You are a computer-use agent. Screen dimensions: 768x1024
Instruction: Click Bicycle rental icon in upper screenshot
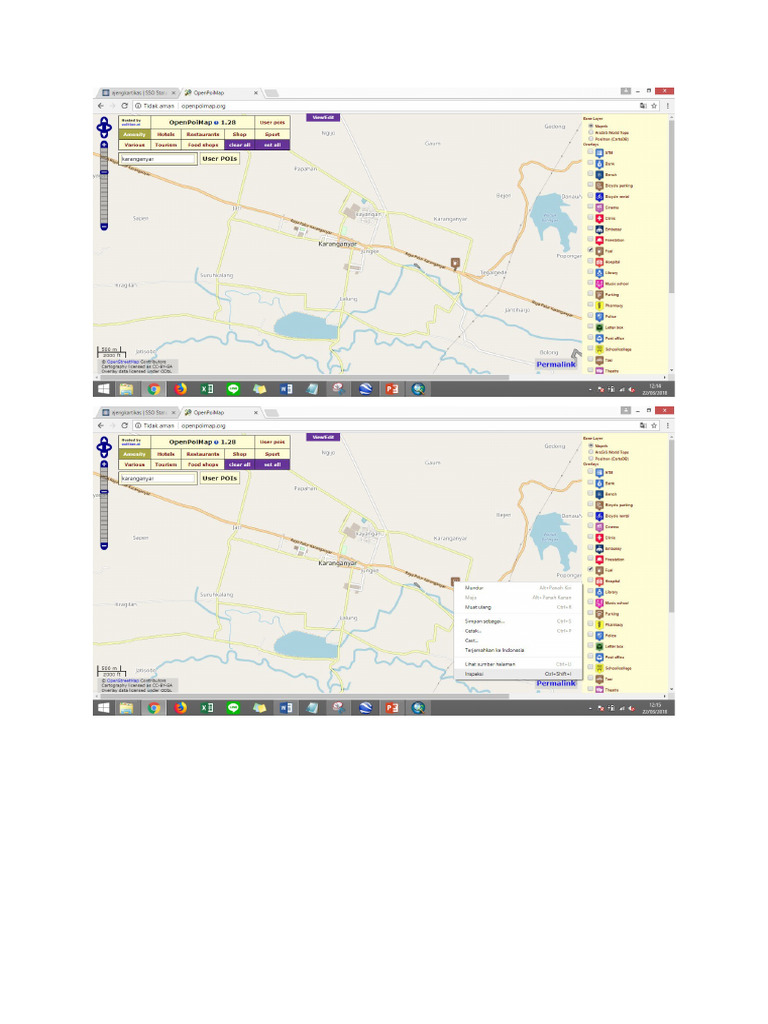click(599, 197)
